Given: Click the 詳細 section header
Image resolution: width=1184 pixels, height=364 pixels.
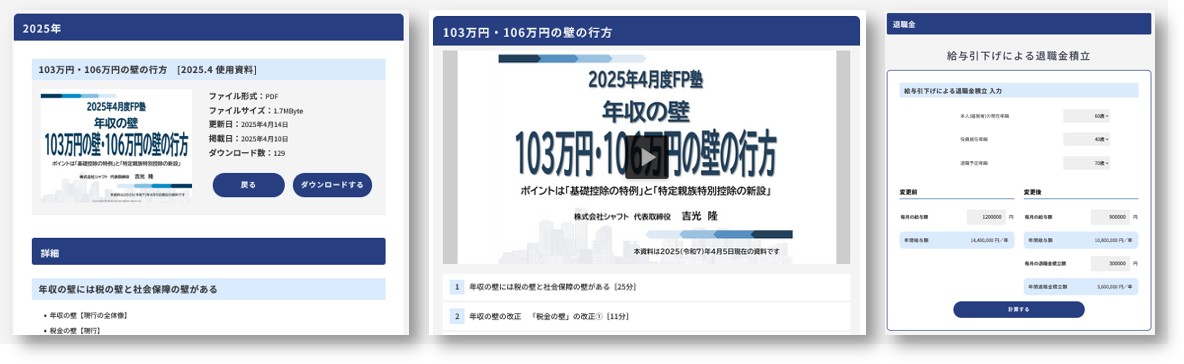Looking at the screenshot, I should (208, 251).
